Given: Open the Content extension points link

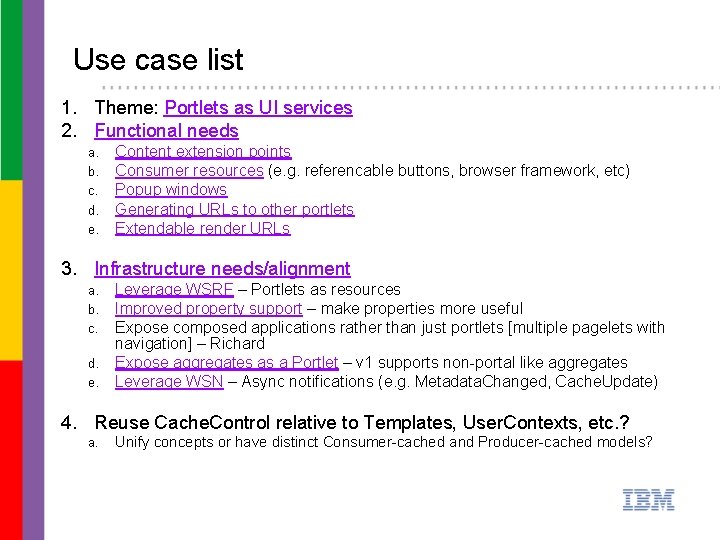Looking at the screenshot, I should (x=203, y=152).
